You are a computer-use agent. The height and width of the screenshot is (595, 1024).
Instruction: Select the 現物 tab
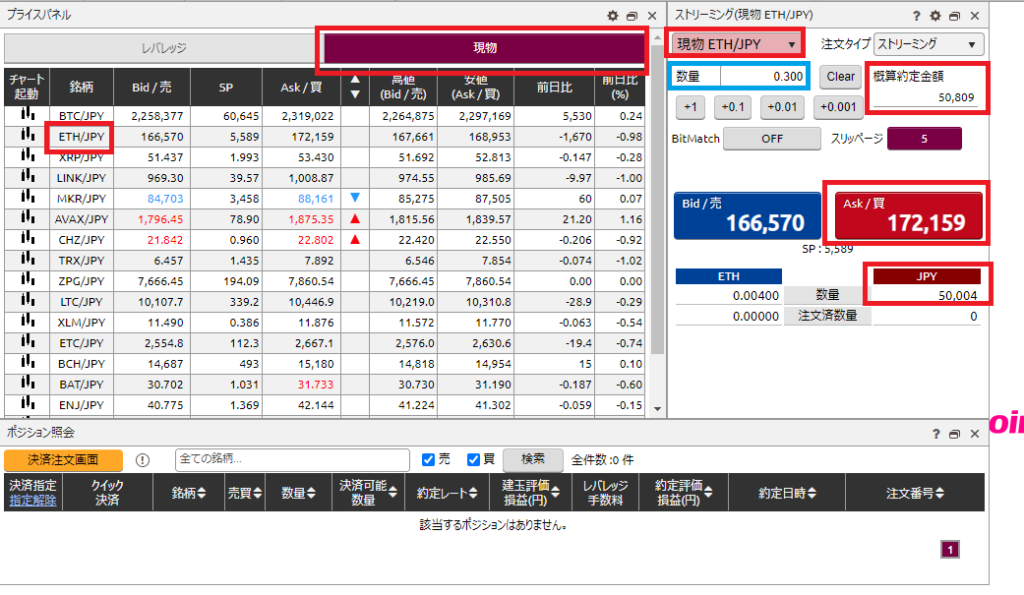coord(484,48)
